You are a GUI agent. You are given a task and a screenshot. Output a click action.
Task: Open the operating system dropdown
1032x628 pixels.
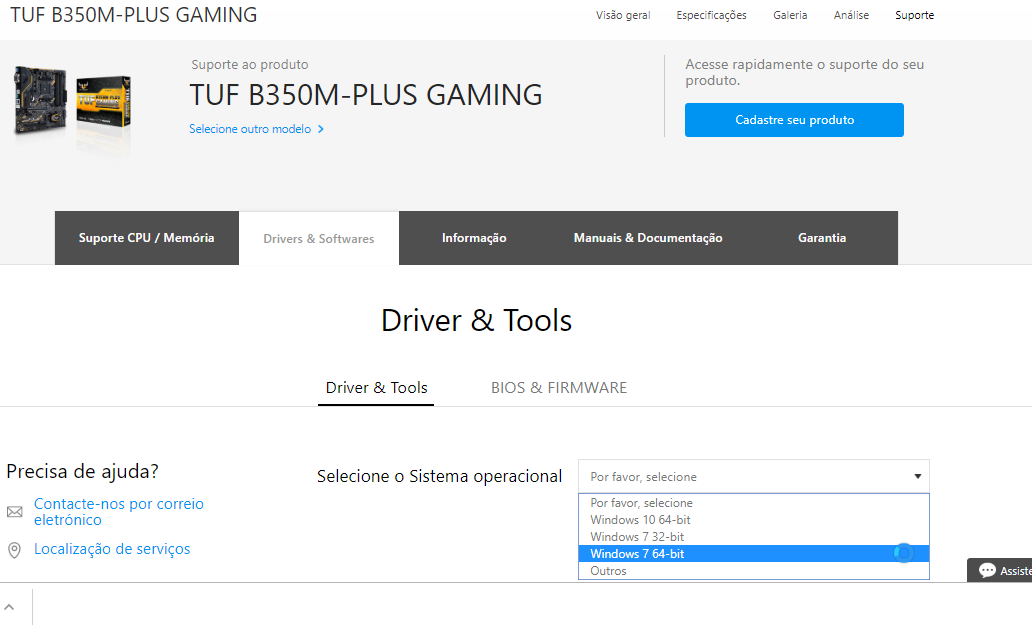754,476
